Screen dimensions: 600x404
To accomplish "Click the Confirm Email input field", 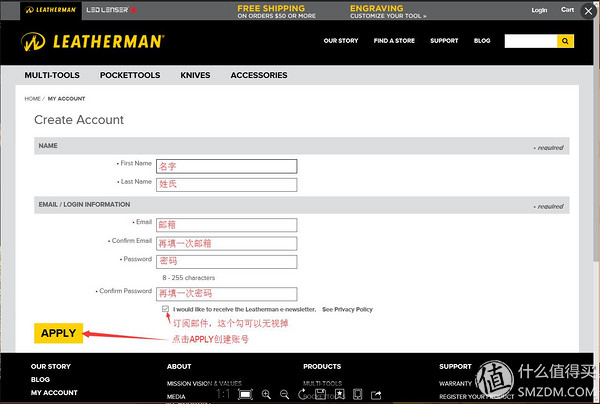I will [x=227, y=243].
